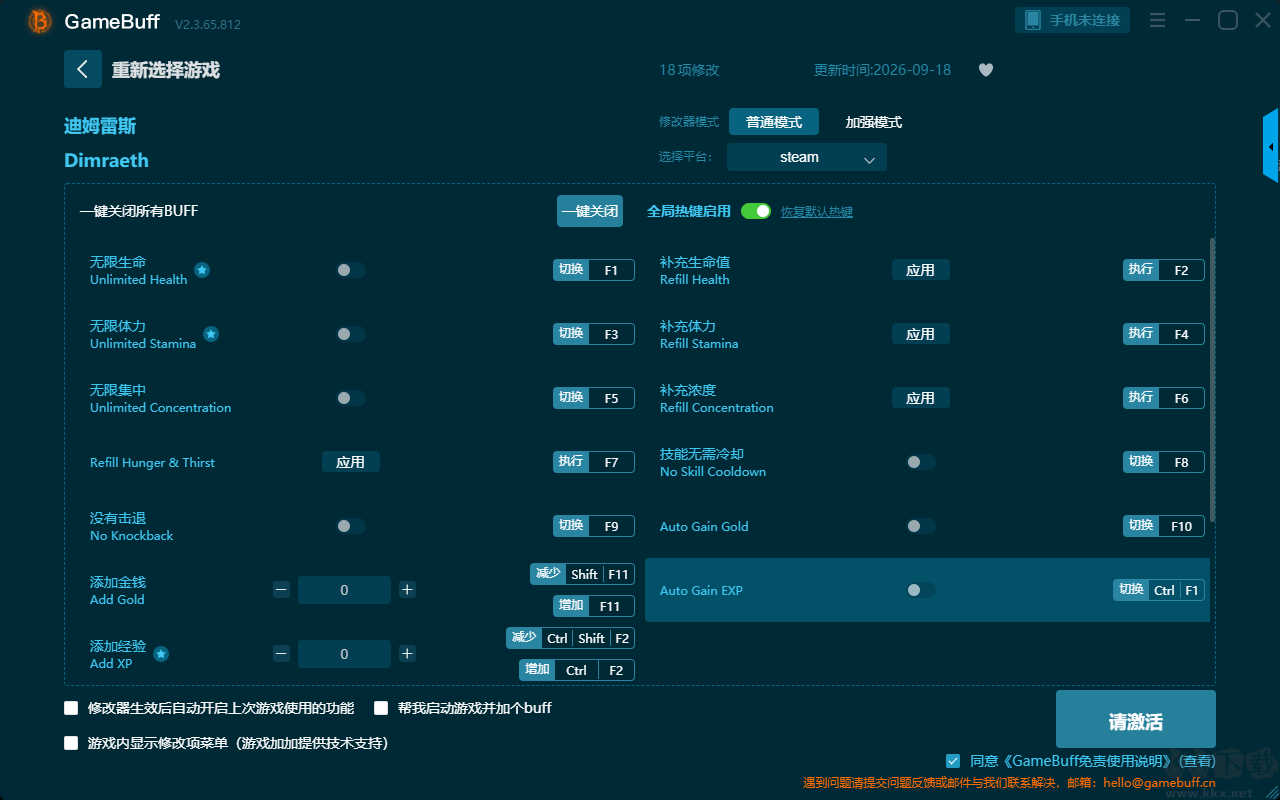Change F11 increase hotkey for Add Gold
The image size is (1280, 800).
(611, 606)
